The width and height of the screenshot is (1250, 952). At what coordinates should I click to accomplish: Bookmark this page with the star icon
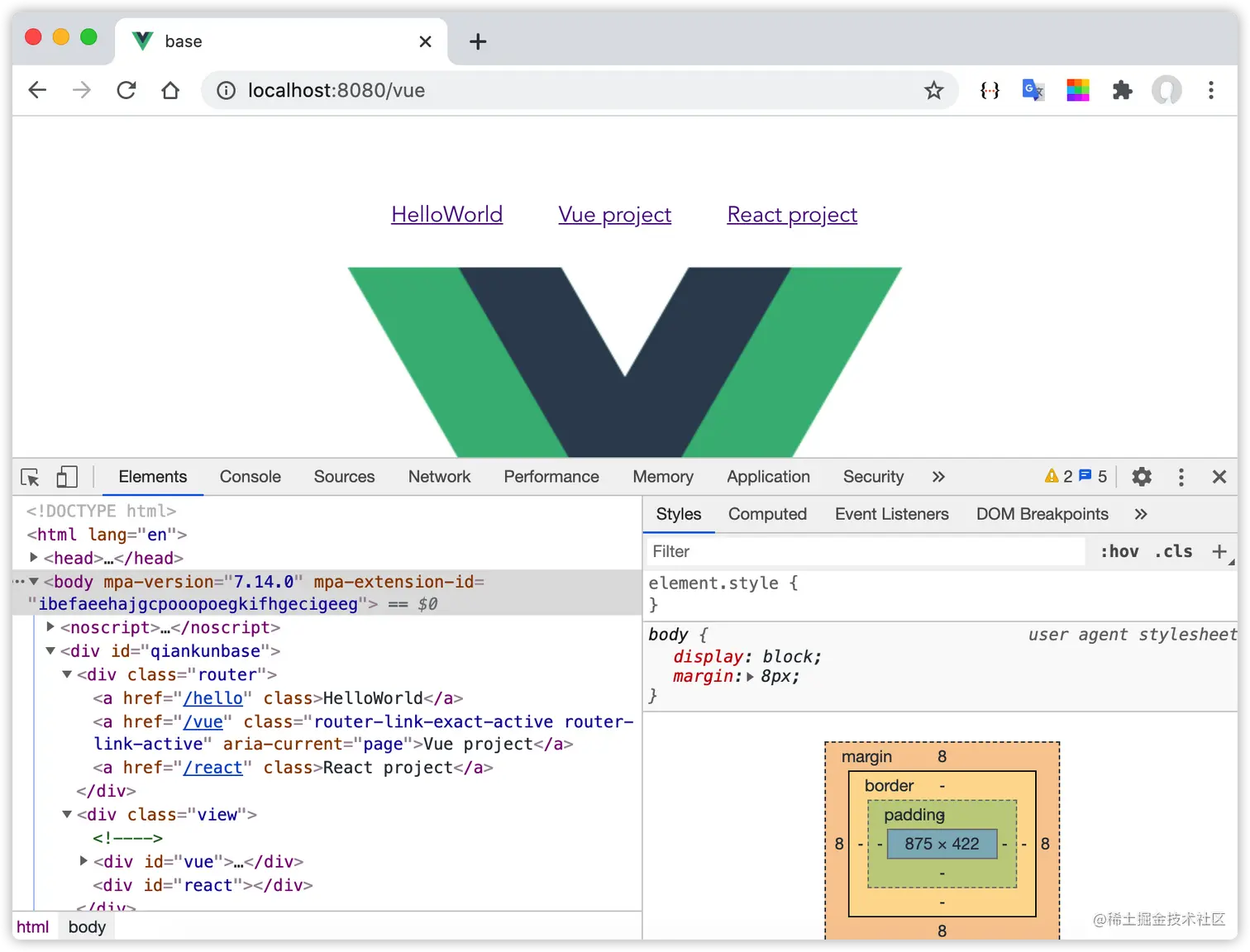(933, 90)
